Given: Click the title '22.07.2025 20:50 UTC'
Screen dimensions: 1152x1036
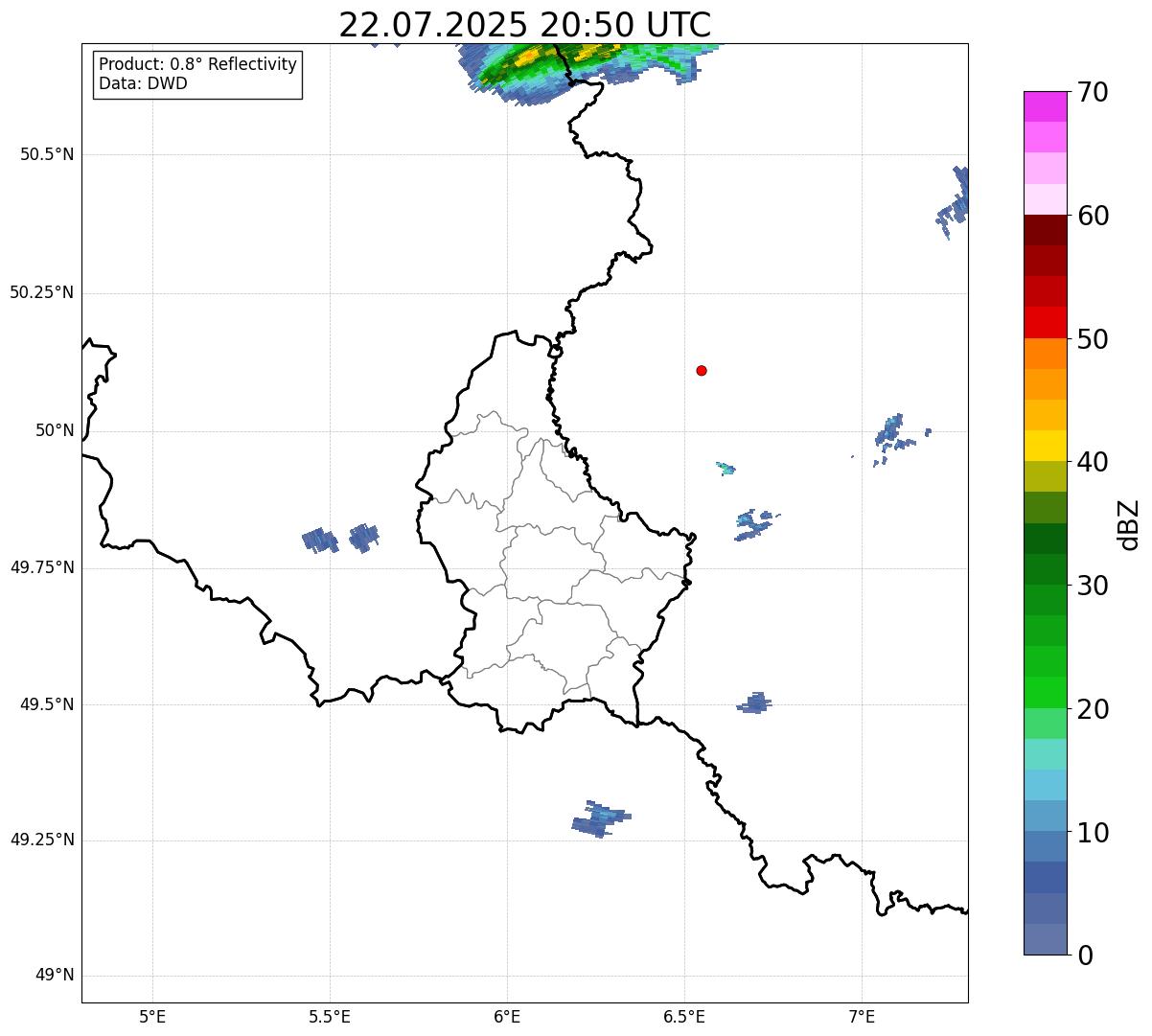Looking at the screenshot, I should (x=525, y=25).
